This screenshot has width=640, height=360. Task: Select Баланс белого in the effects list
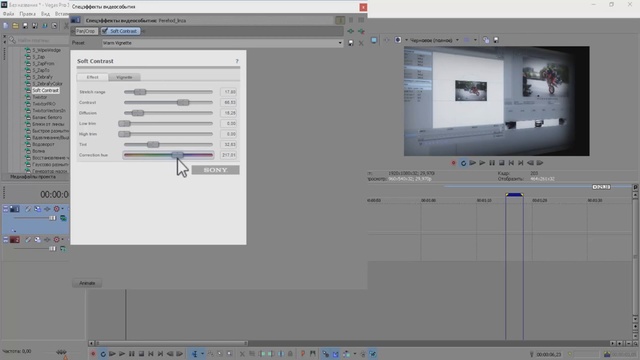click(47, 117)
